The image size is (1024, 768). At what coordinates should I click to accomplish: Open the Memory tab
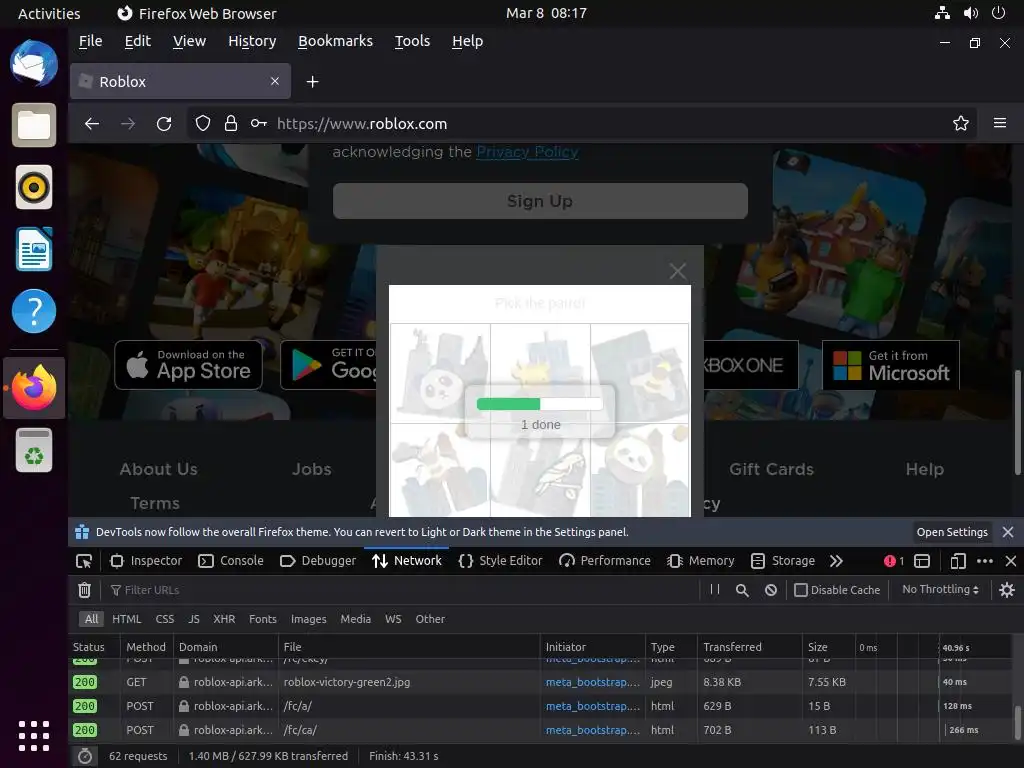click(701, 561)
